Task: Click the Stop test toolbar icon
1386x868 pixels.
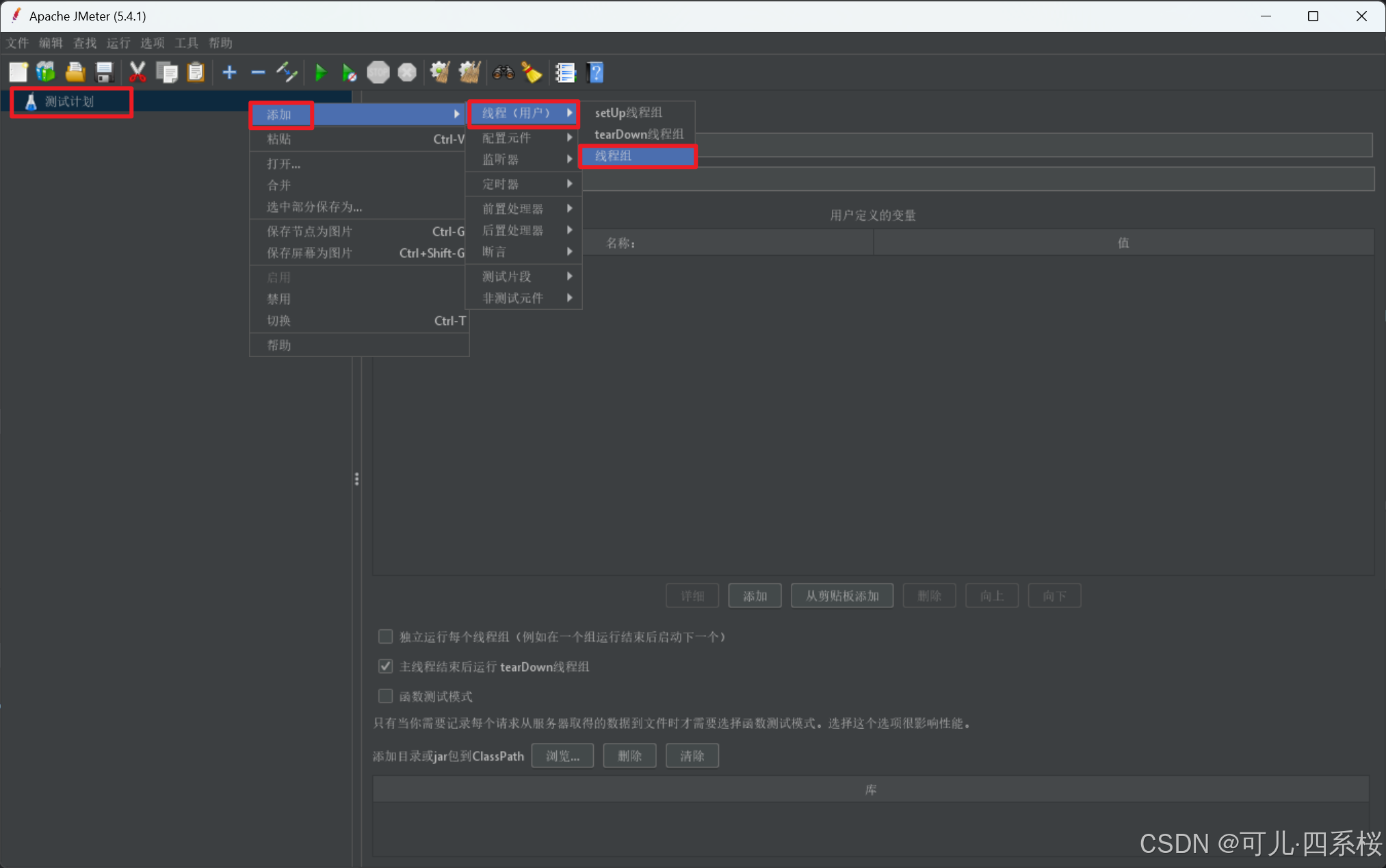Action: (x=378, y=73)
